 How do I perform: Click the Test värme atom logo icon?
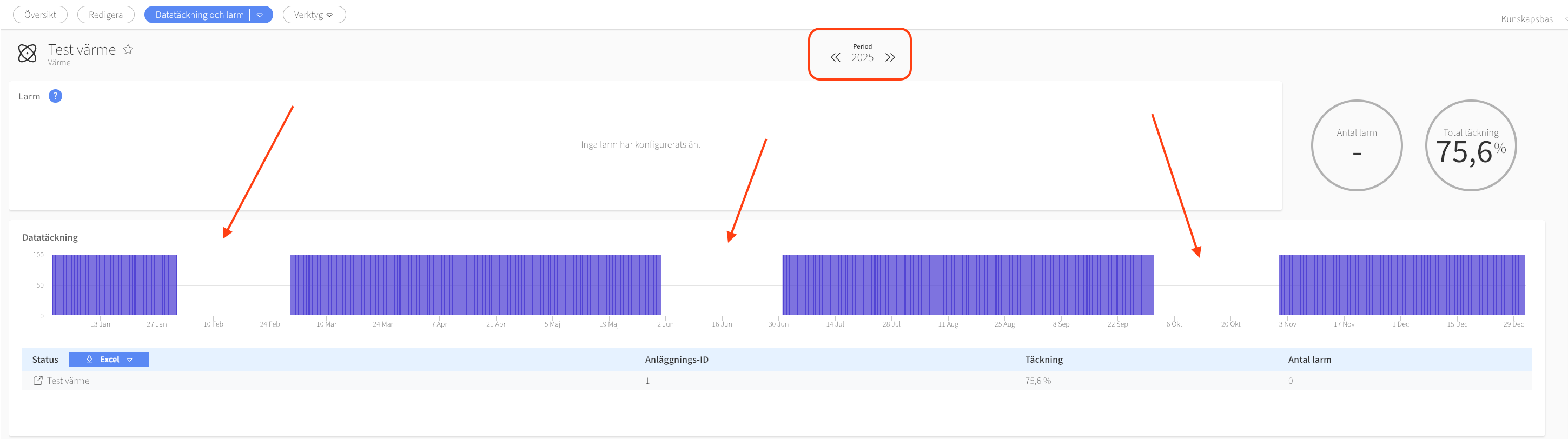coord(28,54)
